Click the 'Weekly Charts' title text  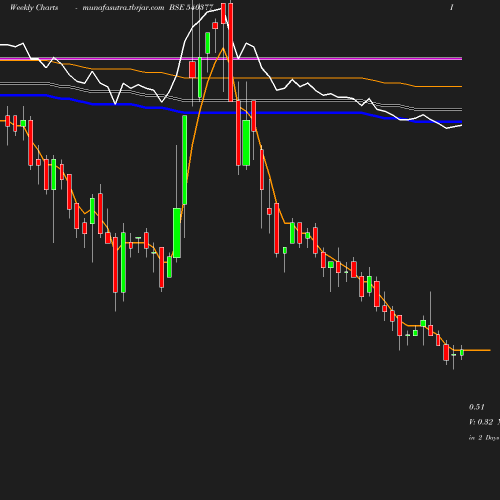click(34, 7)
